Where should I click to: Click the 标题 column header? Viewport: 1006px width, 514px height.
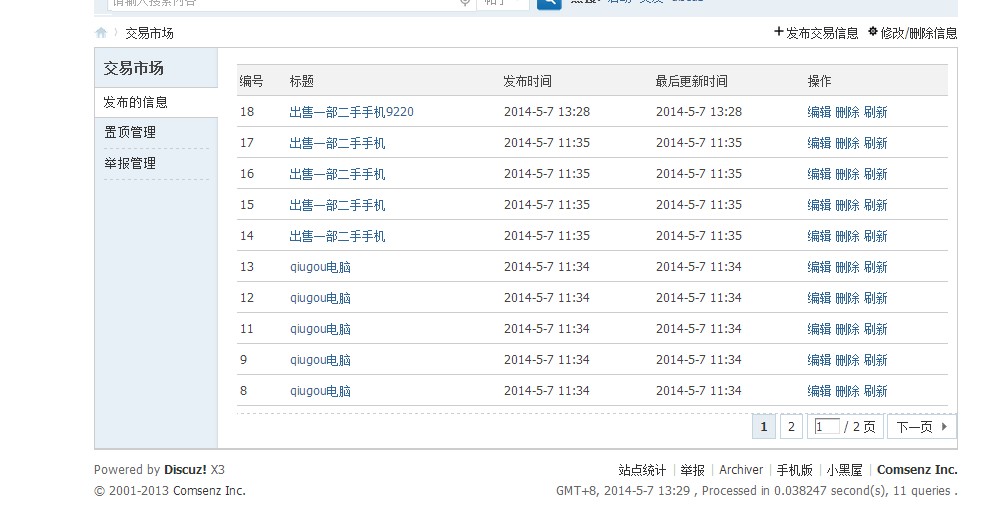302,81
